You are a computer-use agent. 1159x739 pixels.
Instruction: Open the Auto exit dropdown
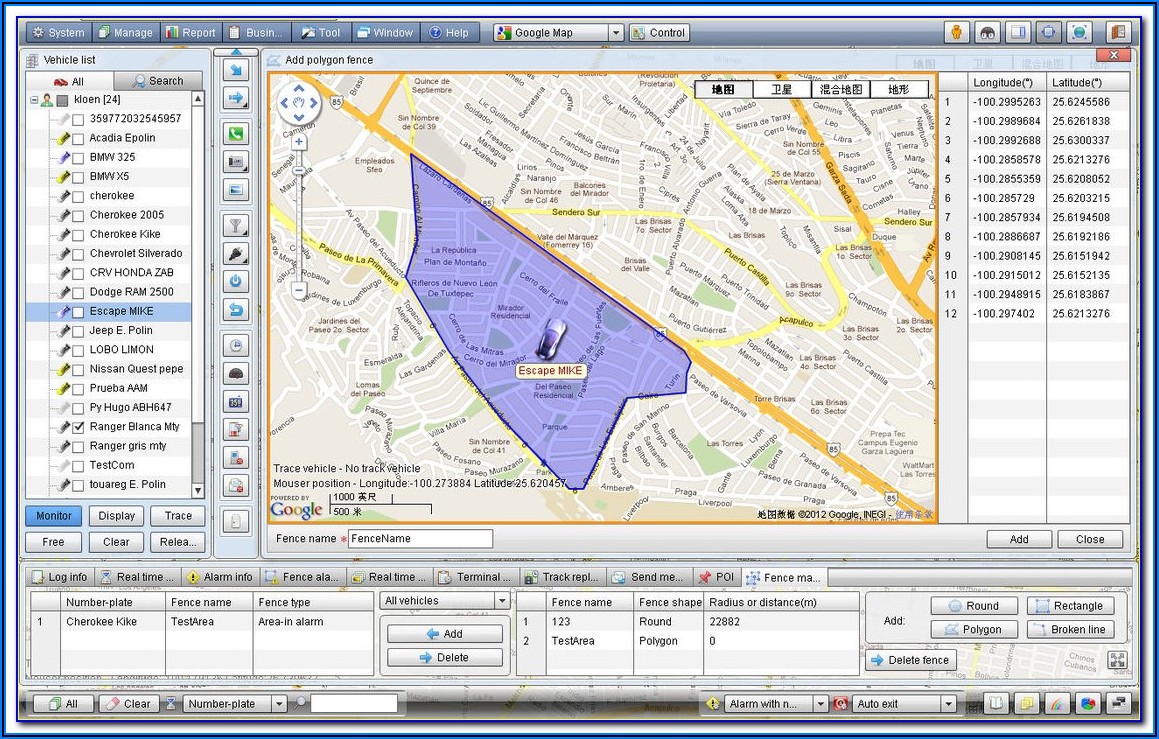[948, 704]
